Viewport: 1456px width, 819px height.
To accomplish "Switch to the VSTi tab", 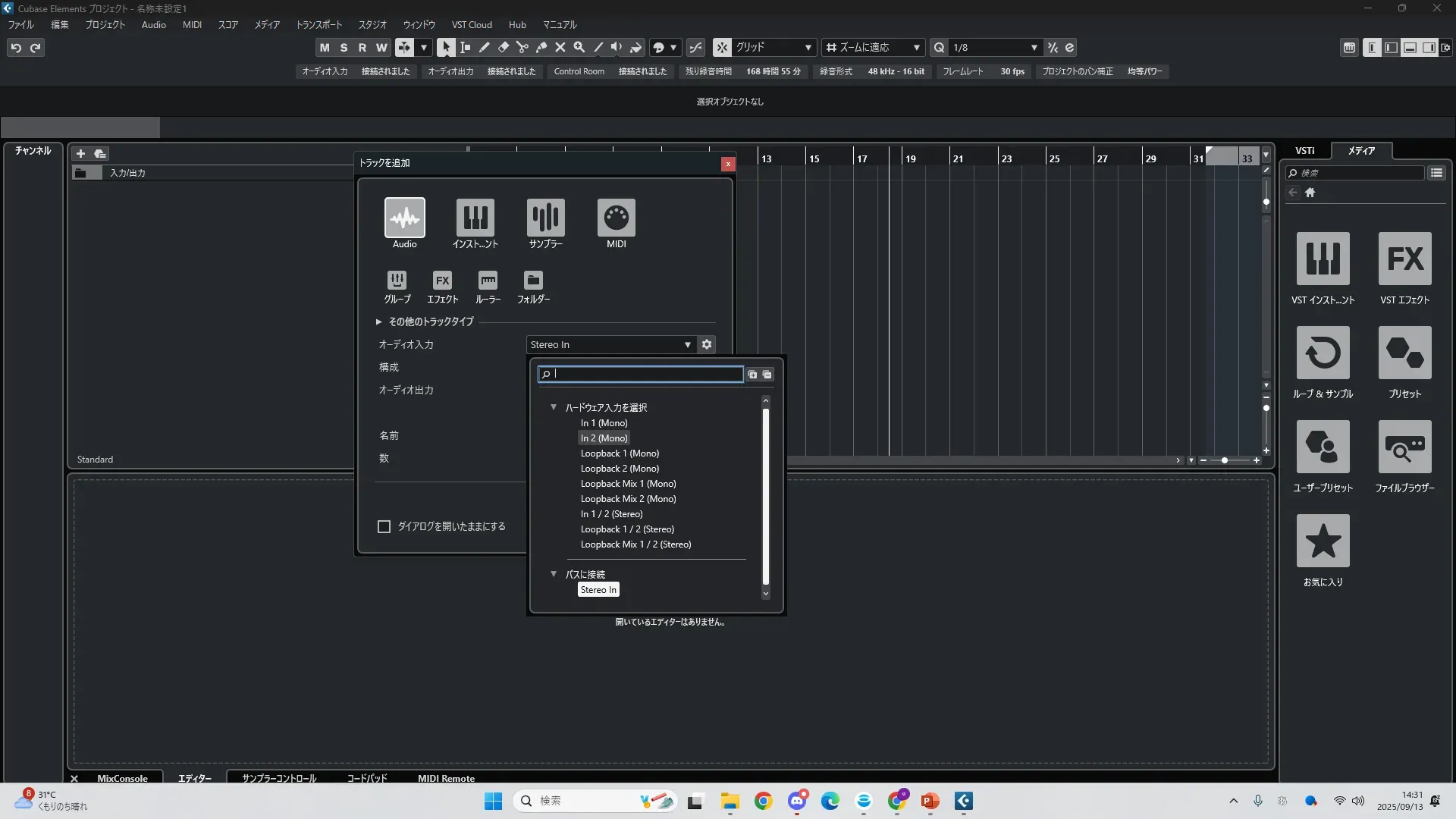I will 1304,150.
